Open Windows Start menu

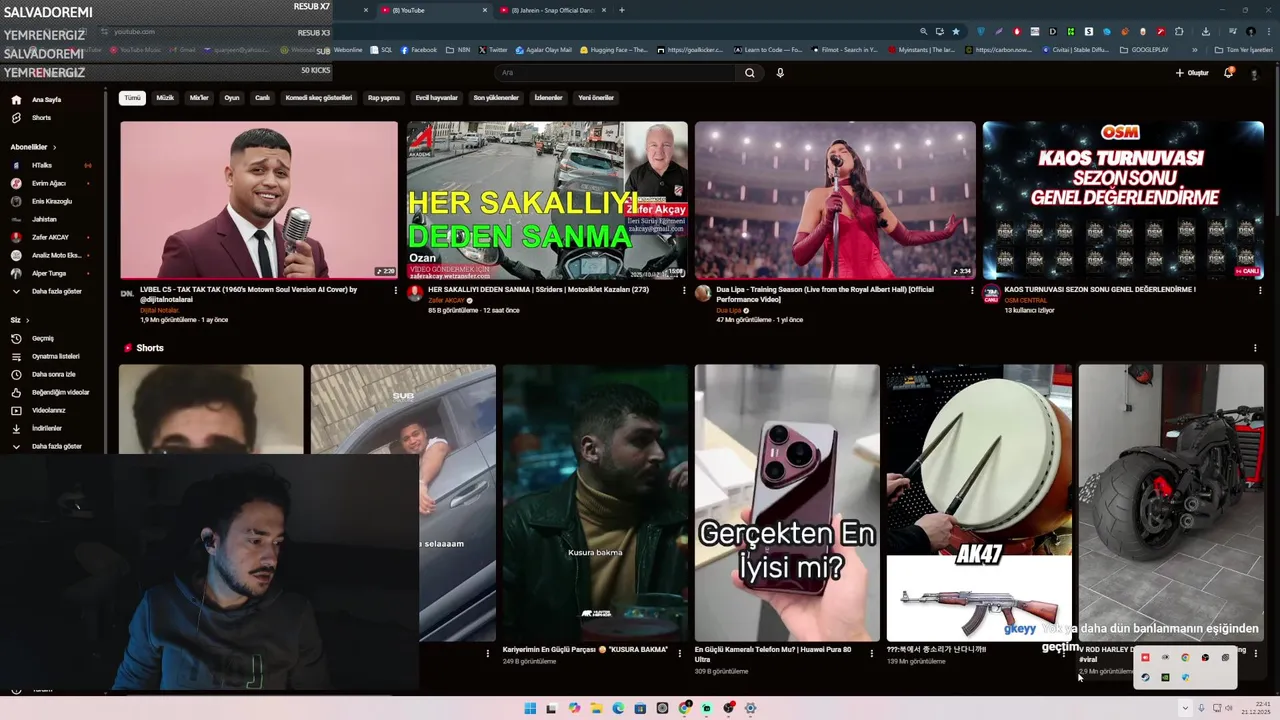[x=530, y=708]
